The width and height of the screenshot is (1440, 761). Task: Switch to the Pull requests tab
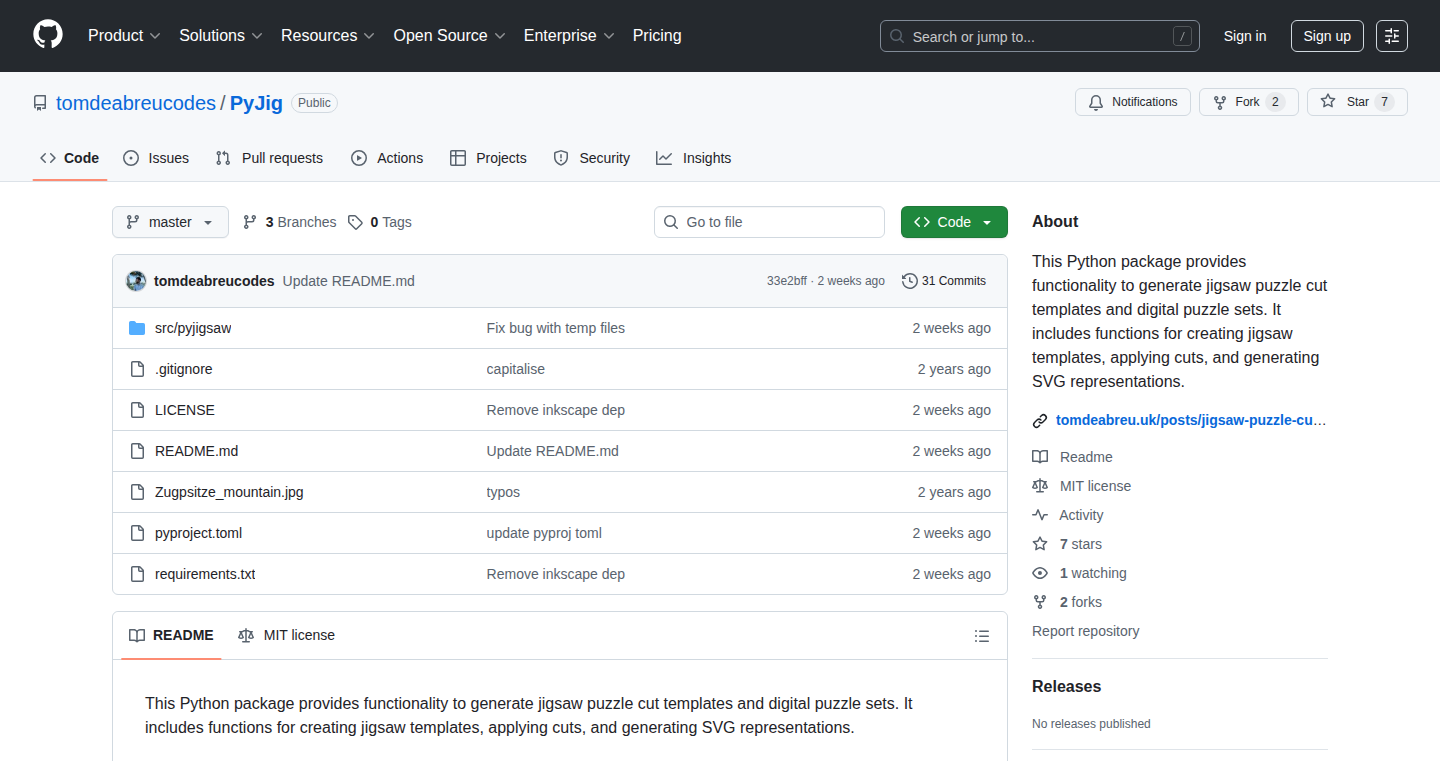[269, 158]
